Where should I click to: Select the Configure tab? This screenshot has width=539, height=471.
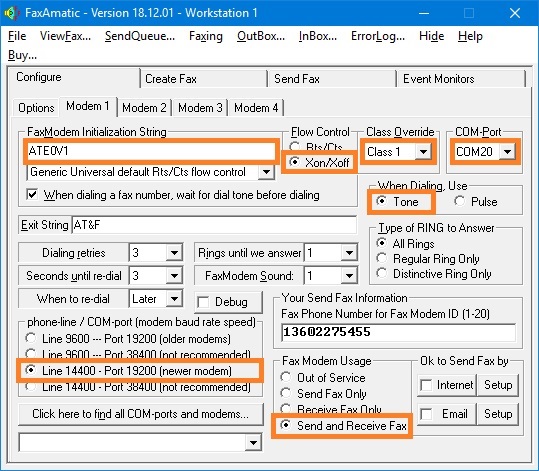pos(74,77)
